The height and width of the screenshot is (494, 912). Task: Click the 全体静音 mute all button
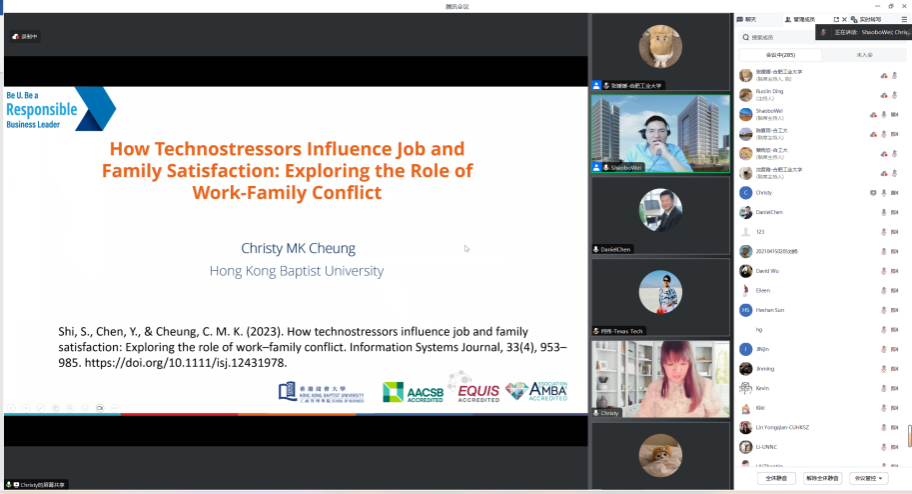pyautogui.click(x=774, y=478)
